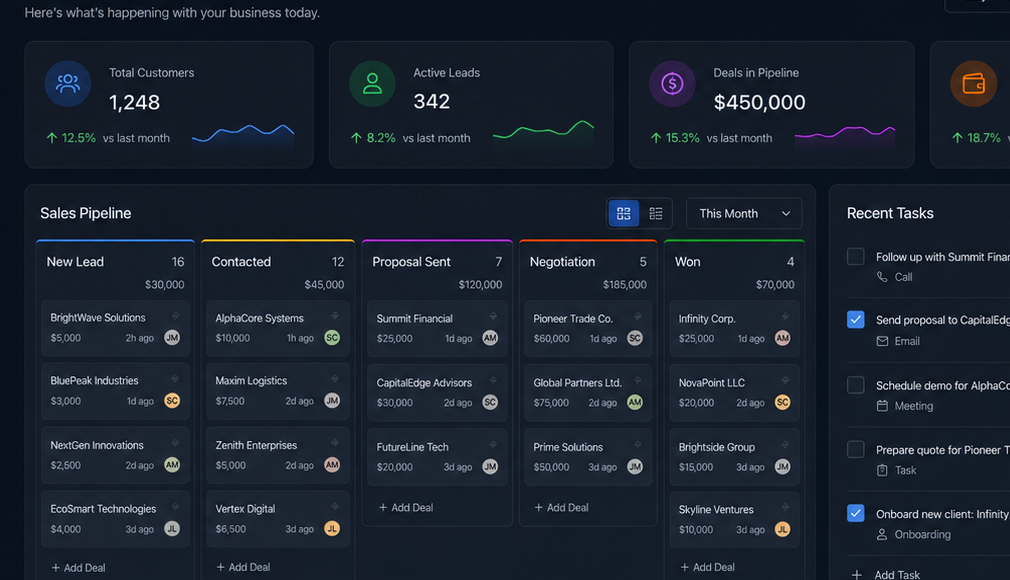Click the Recent Tasks heading

click(x=890, y=213)
